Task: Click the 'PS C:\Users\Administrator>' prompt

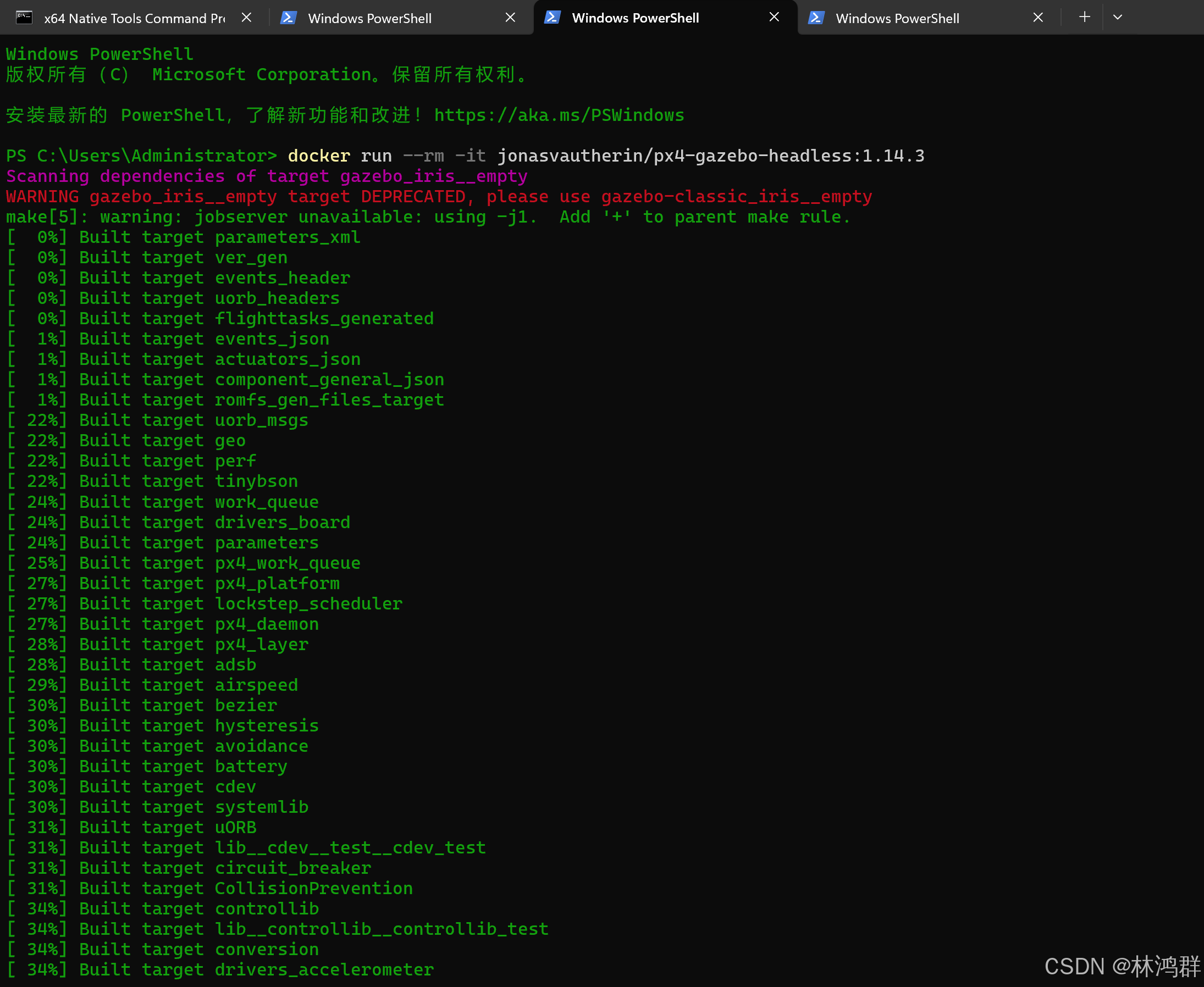Action: 142,156
